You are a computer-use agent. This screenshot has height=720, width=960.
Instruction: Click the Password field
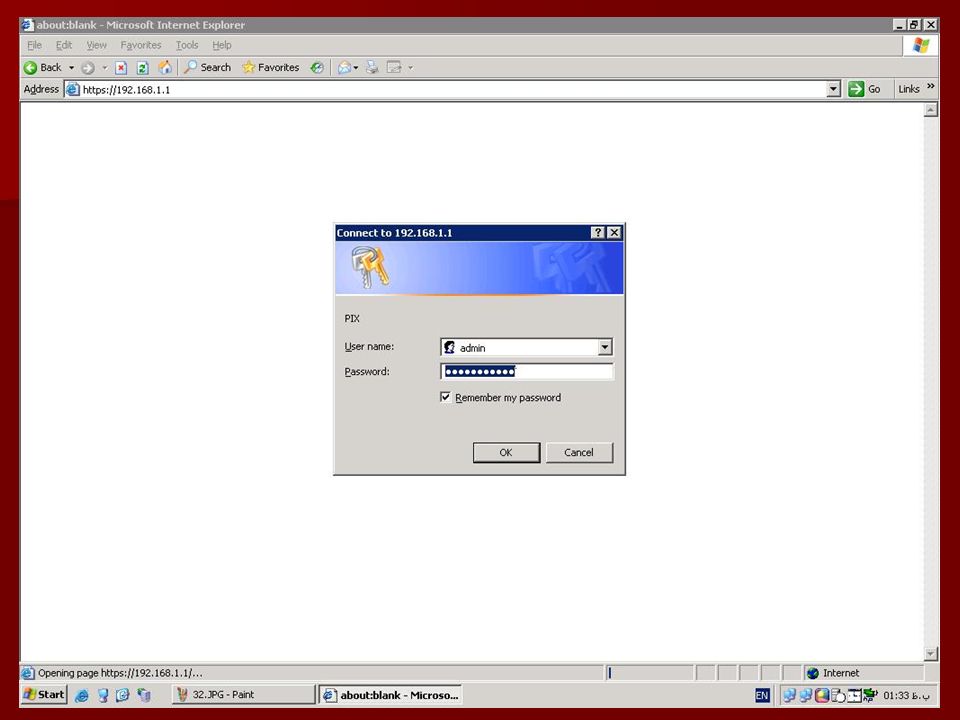[x=527, y=371]
